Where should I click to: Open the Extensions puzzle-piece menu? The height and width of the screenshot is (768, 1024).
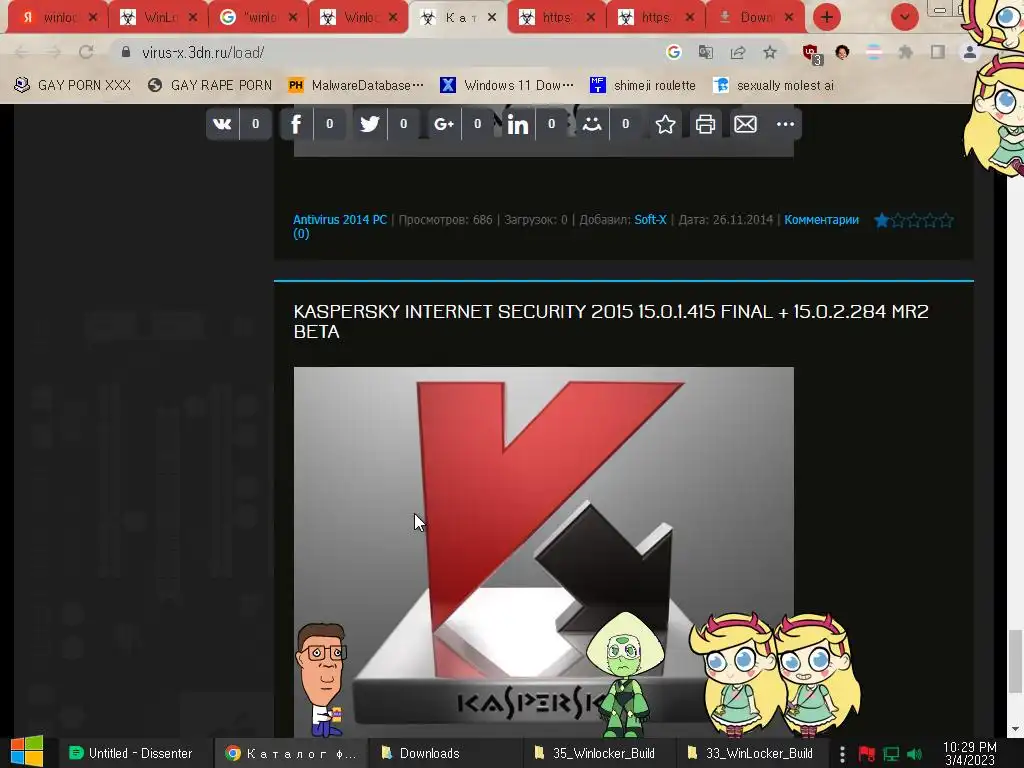[905, 52]
